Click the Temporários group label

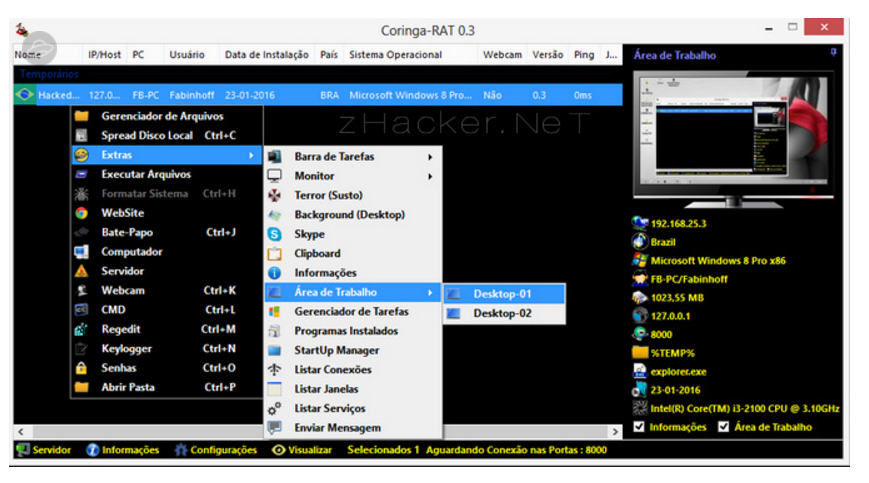click(x=49, y=74)
